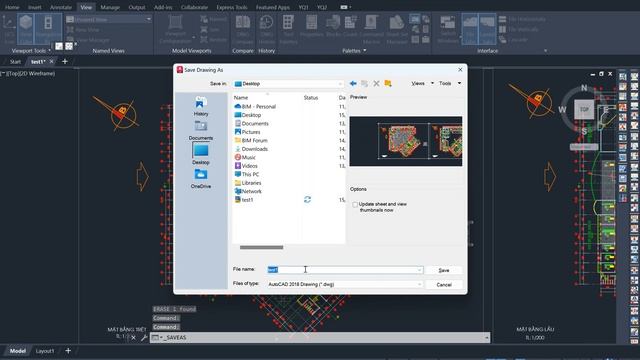Click the UCS Icon ribbon button

coord(9,29)
